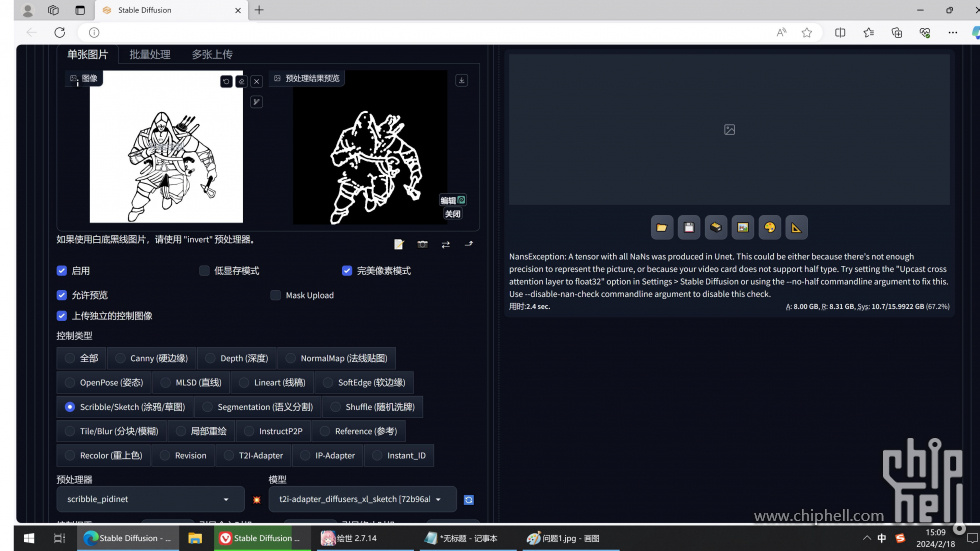
Task: Click the output gallery image placeholder
Action: [x=729, y=129]
